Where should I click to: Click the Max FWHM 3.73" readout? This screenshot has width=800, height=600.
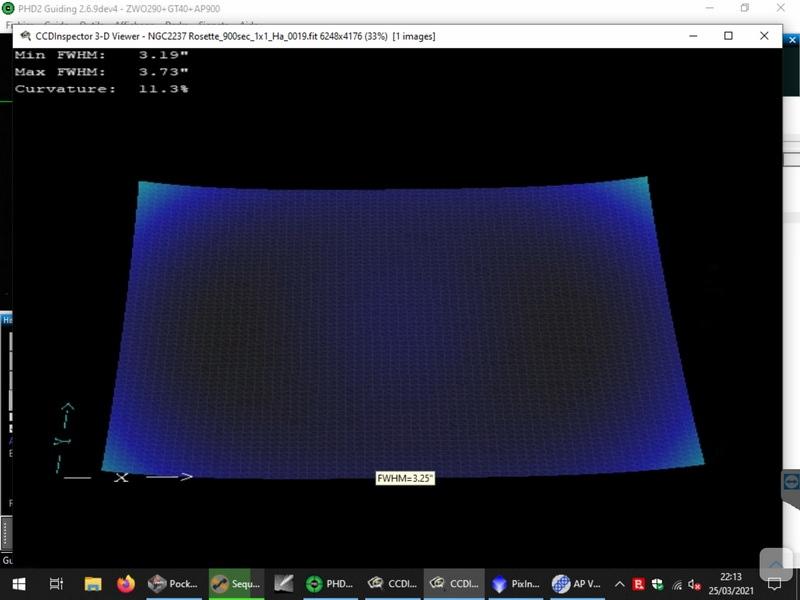(x=102, y=72)
